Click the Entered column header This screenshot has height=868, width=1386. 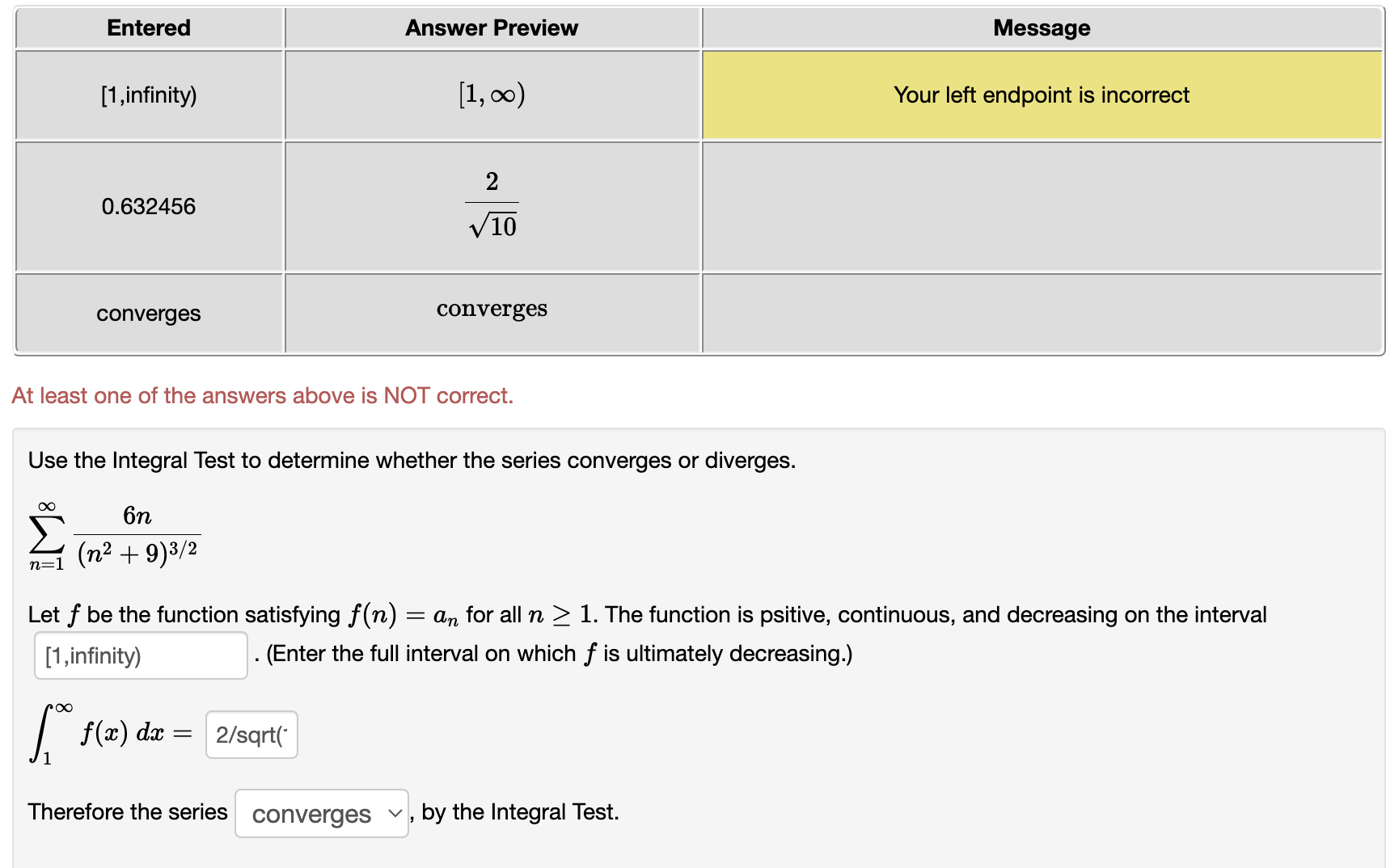[x=148, y=27]
